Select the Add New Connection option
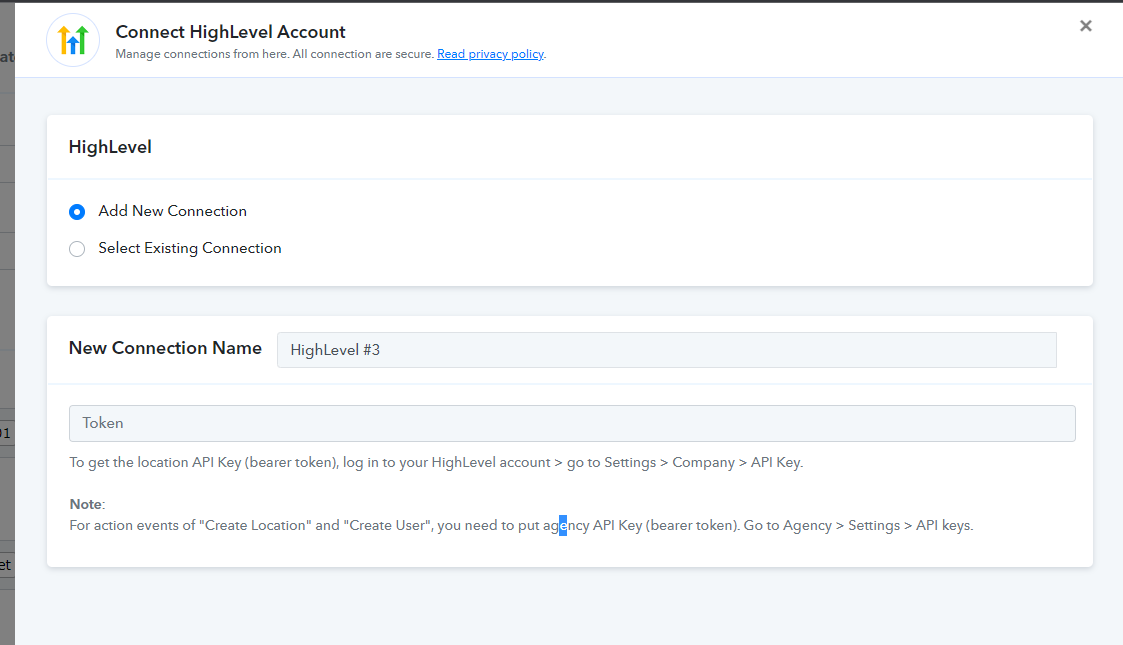 pos(77,212)
